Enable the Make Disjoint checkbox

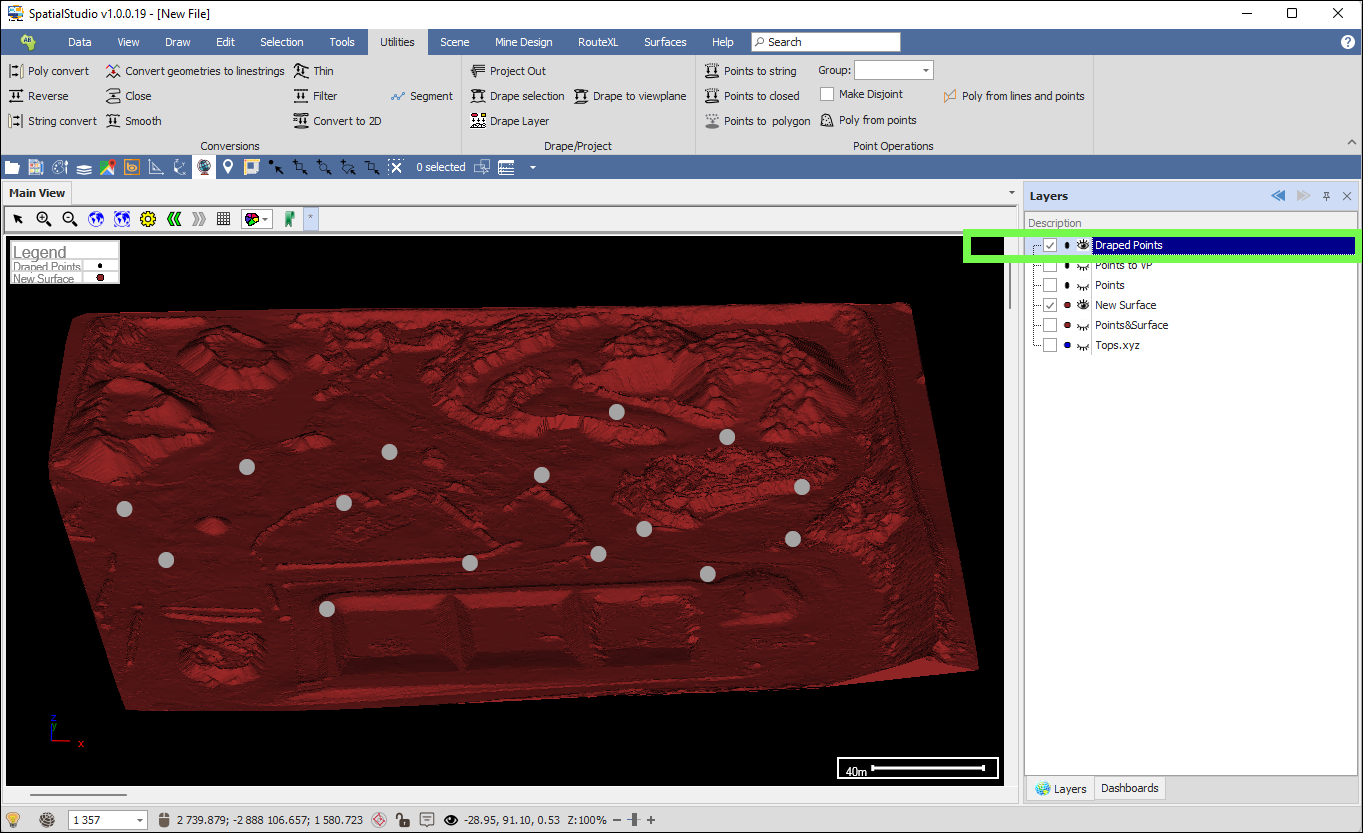[827, 94]
